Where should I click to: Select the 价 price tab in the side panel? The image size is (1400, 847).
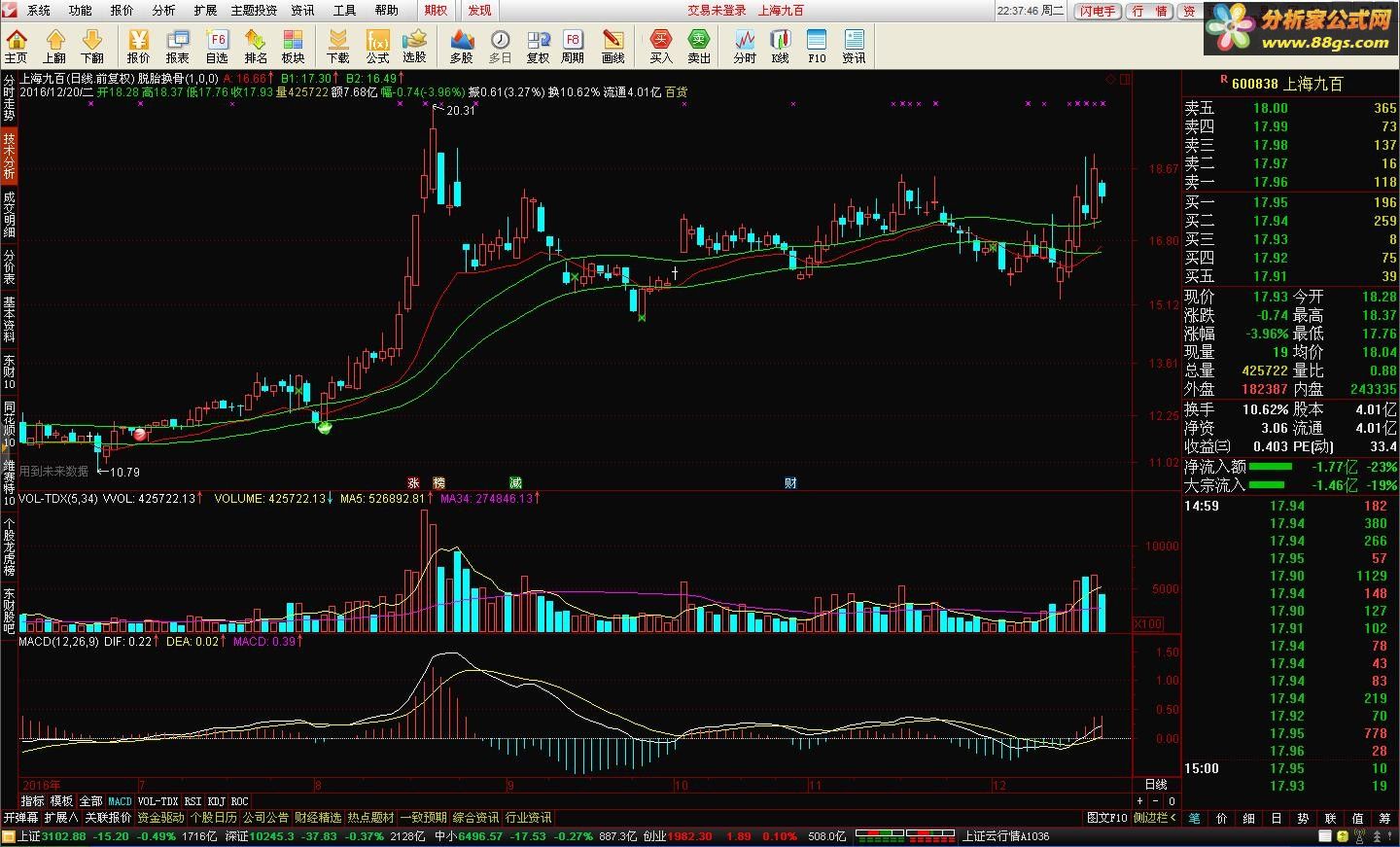pos(1222,818)
